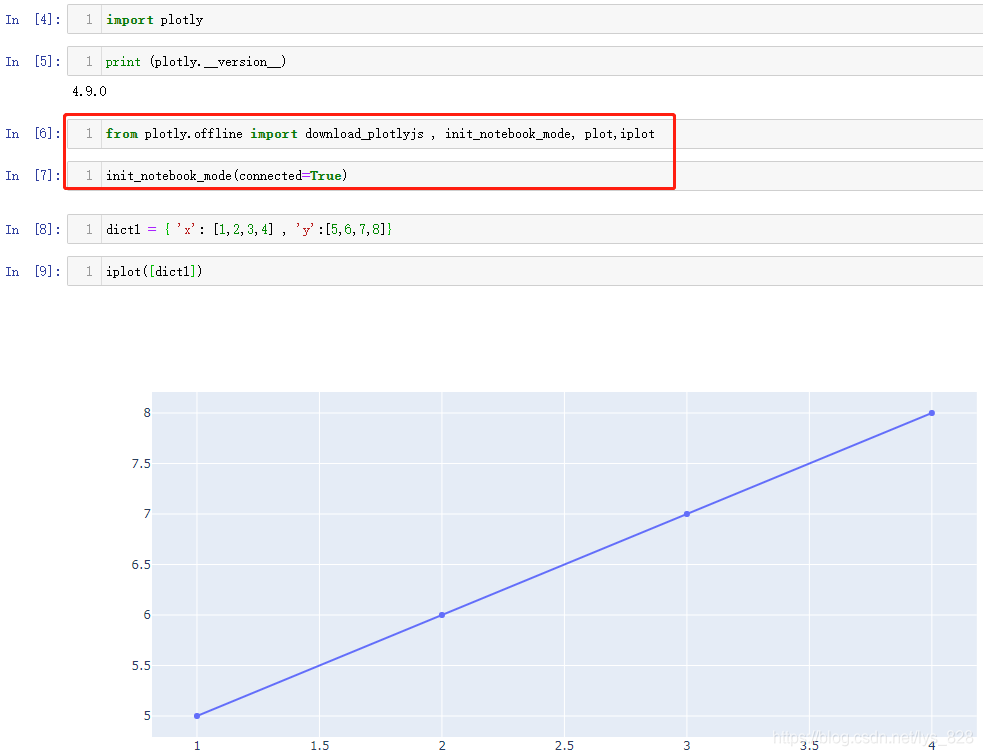Viewport: 983px width, 756px height.
Task: Click the 'download_plotlyjs' text in cell 6
Action: [x=364, y=134]
